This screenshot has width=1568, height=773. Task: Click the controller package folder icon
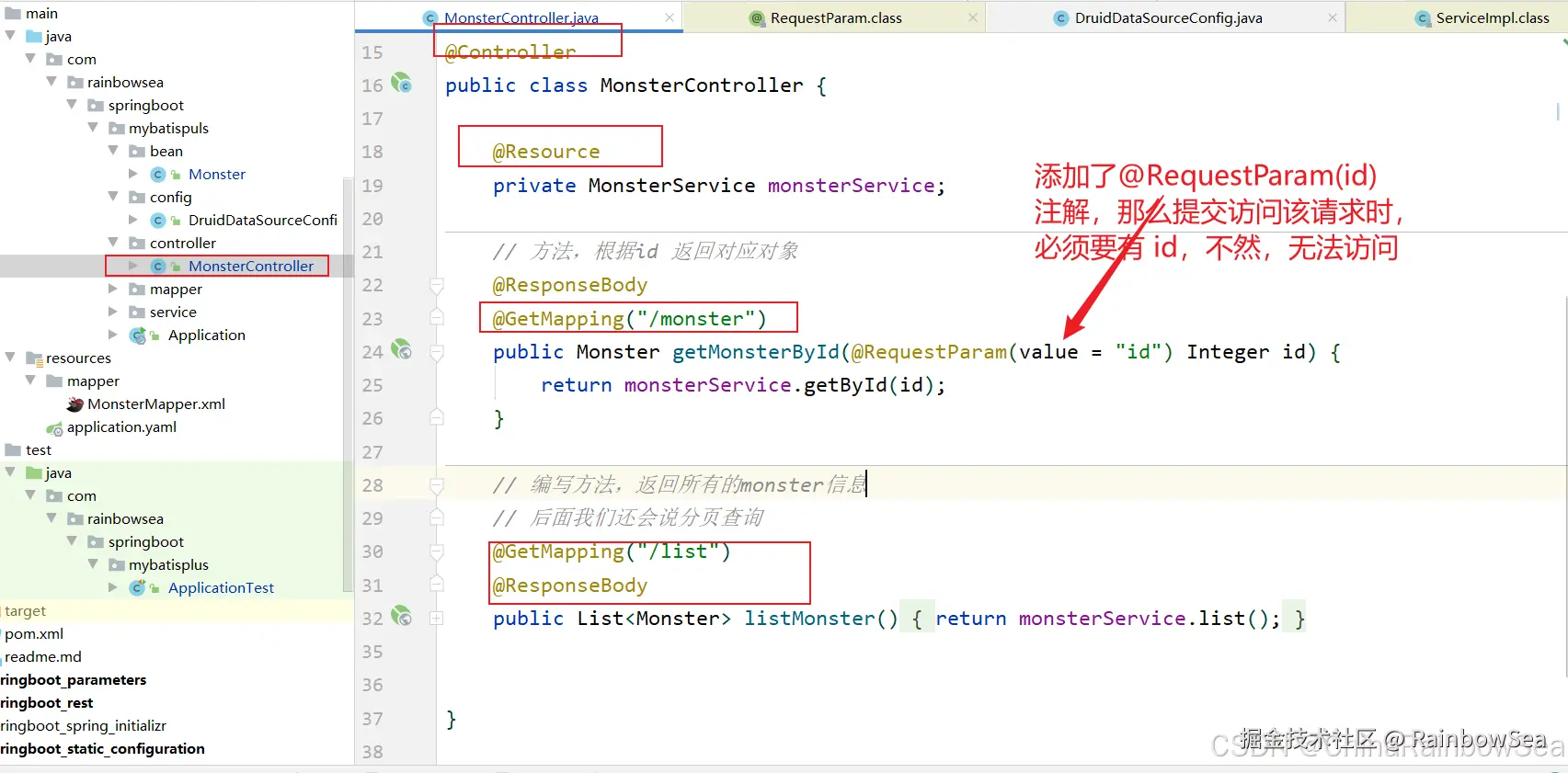137,244
